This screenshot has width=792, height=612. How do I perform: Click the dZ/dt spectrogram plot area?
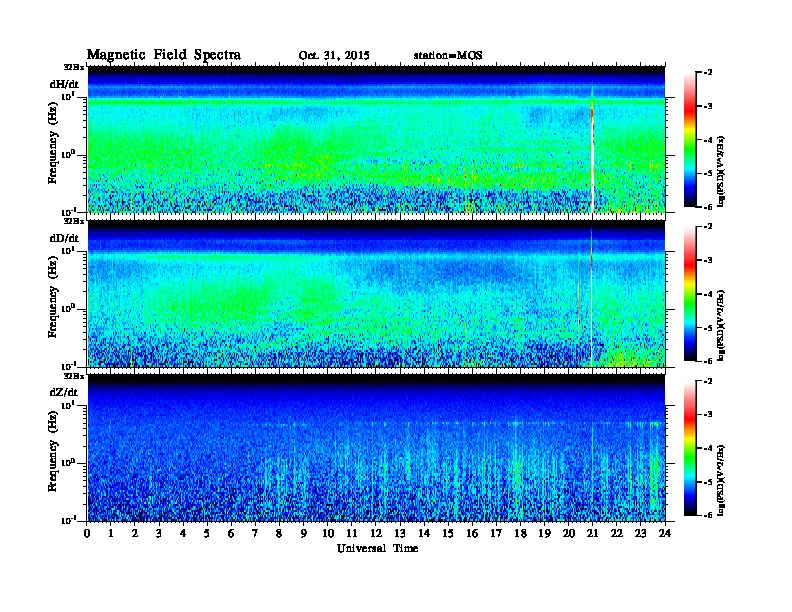pyautogui.click(x=376, y=448)
